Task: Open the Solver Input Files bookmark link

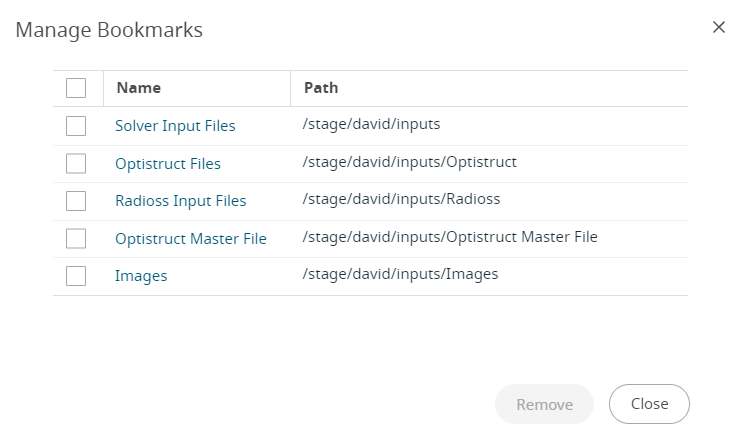Action: tap(175, 126)
